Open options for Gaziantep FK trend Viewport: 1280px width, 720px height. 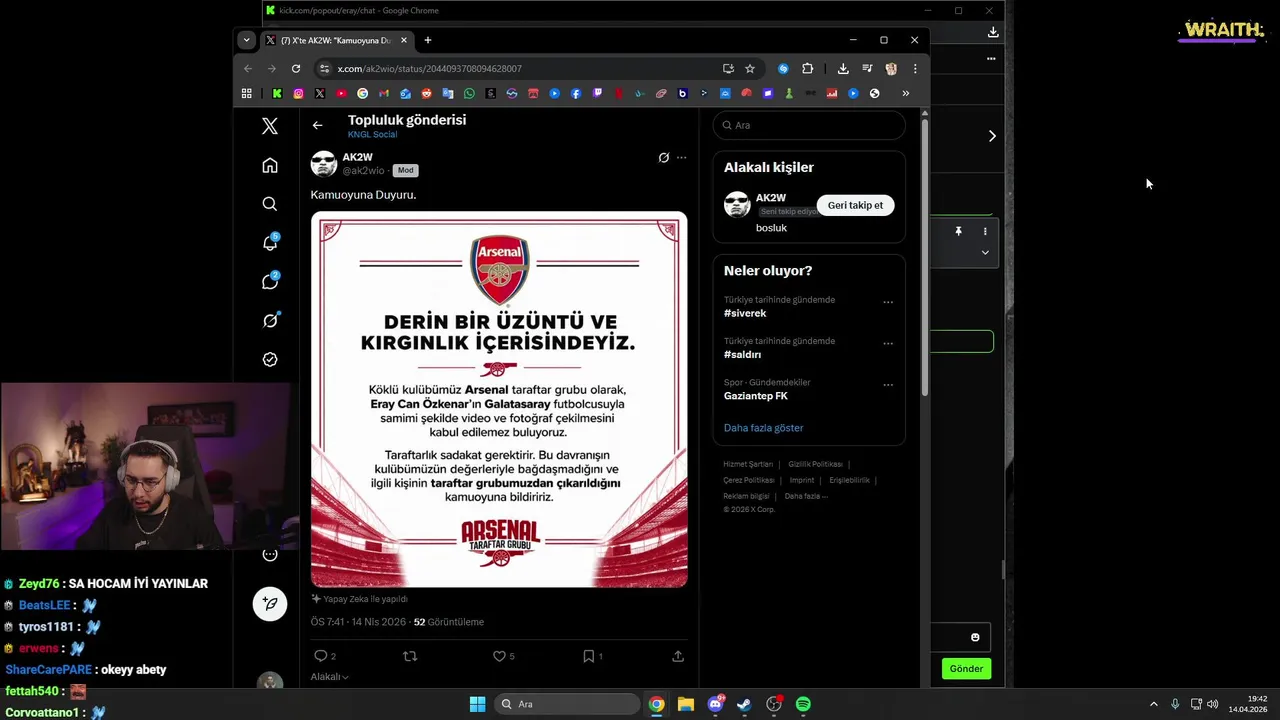click(888, 385)
